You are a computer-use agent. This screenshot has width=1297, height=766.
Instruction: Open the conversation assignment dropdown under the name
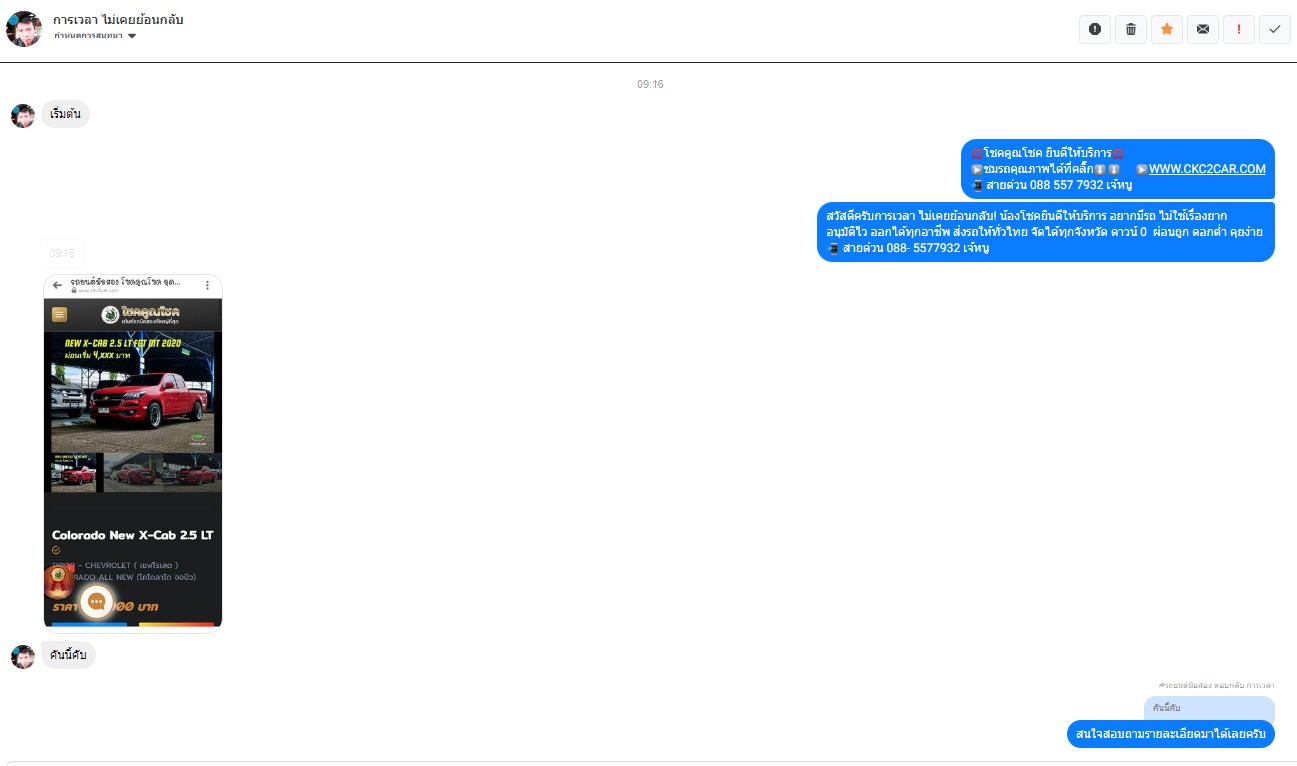95,36
